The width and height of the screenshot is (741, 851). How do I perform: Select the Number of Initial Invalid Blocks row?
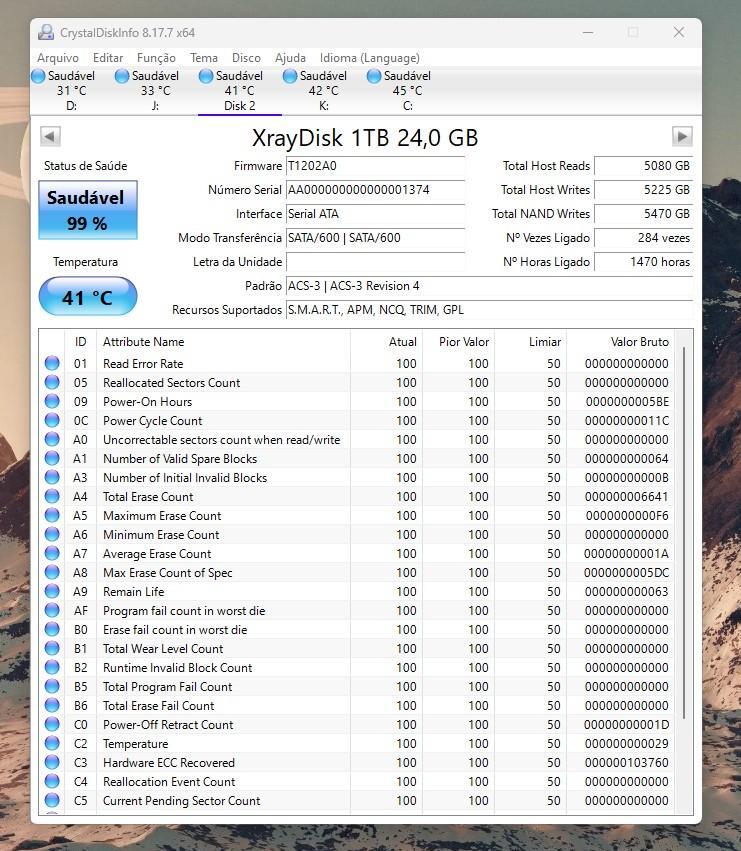click(358, 478)
